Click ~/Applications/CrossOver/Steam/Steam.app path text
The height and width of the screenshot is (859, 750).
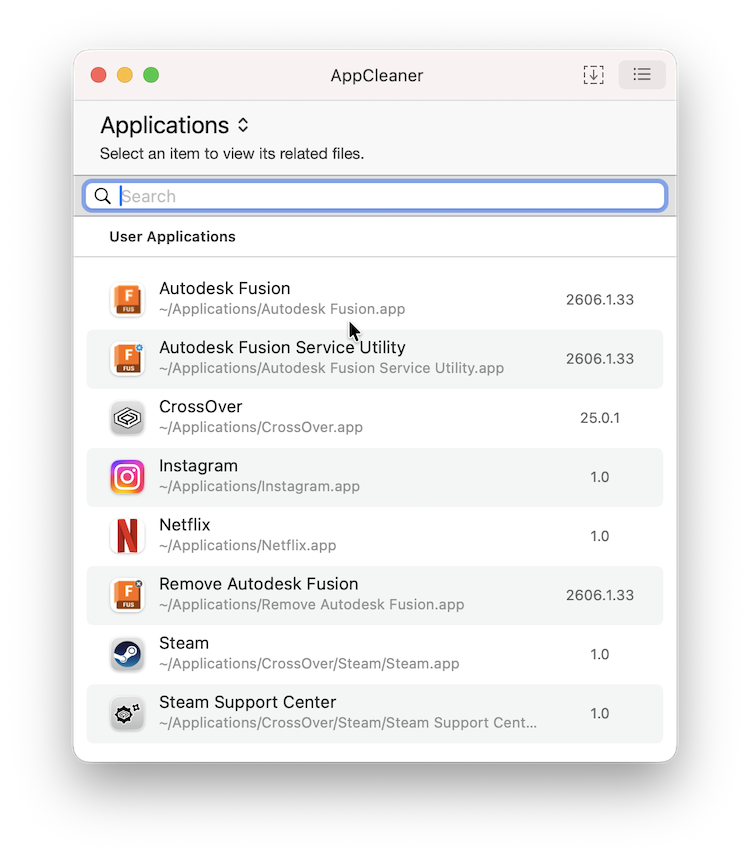(310, 664)
